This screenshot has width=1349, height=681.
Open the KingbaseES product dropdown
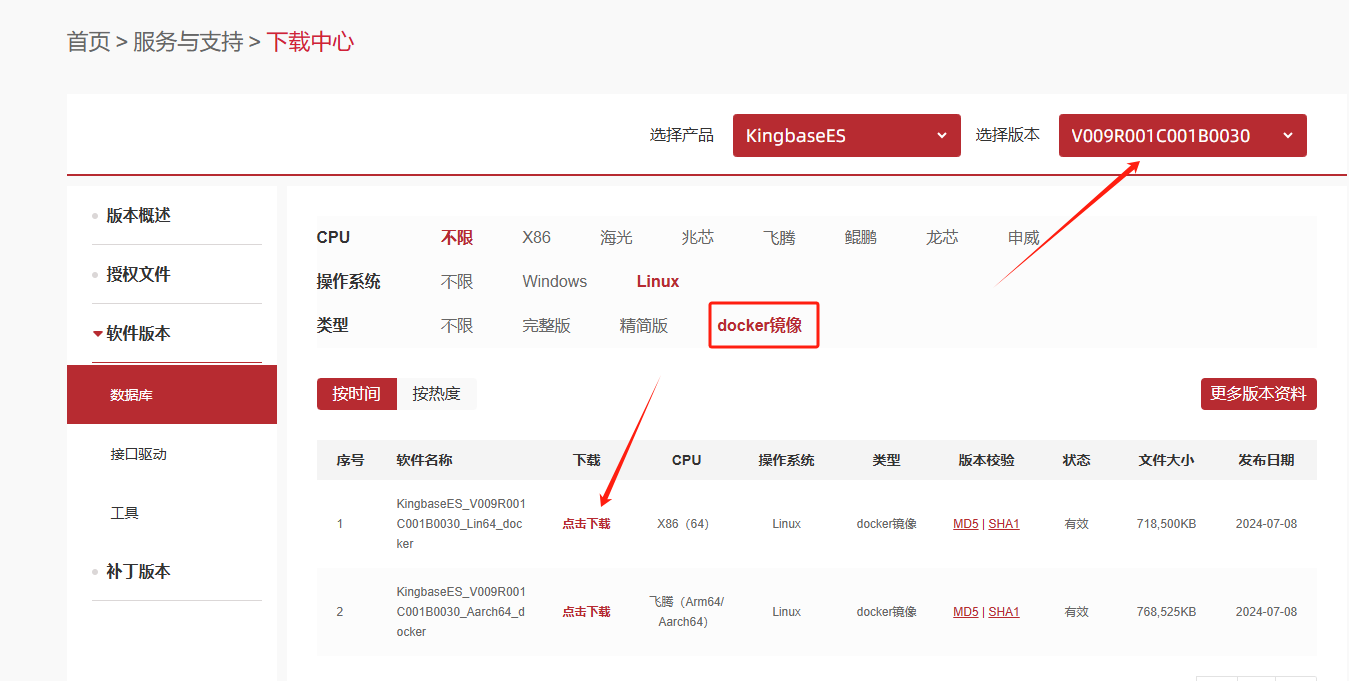(846, 136)
